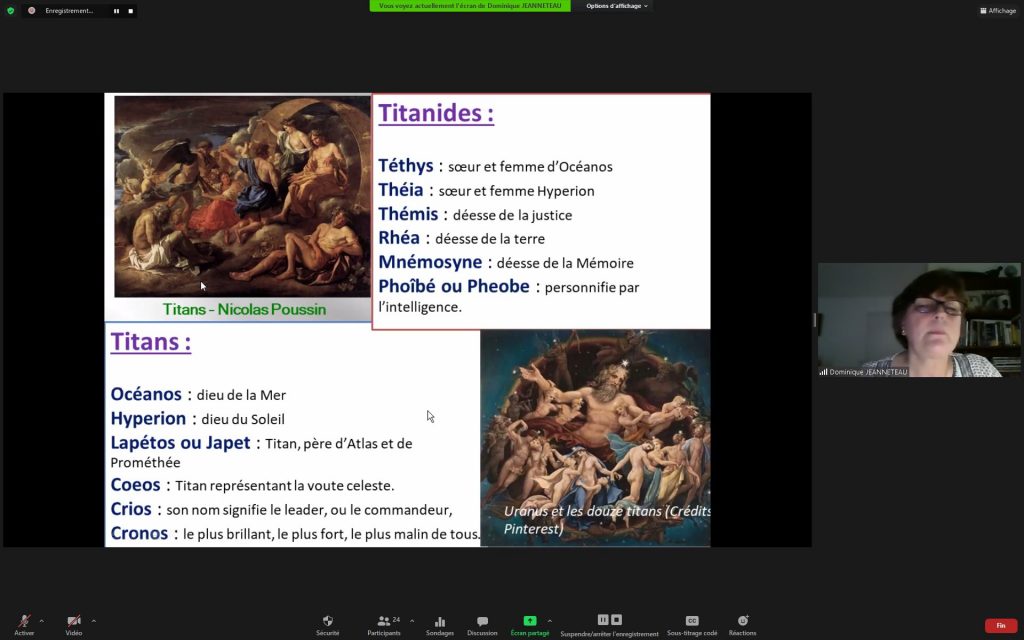The width and height of the screenshot is (1024, 640).
Task: Click the name Thémis on the slide
Action: tap(408, 214)
